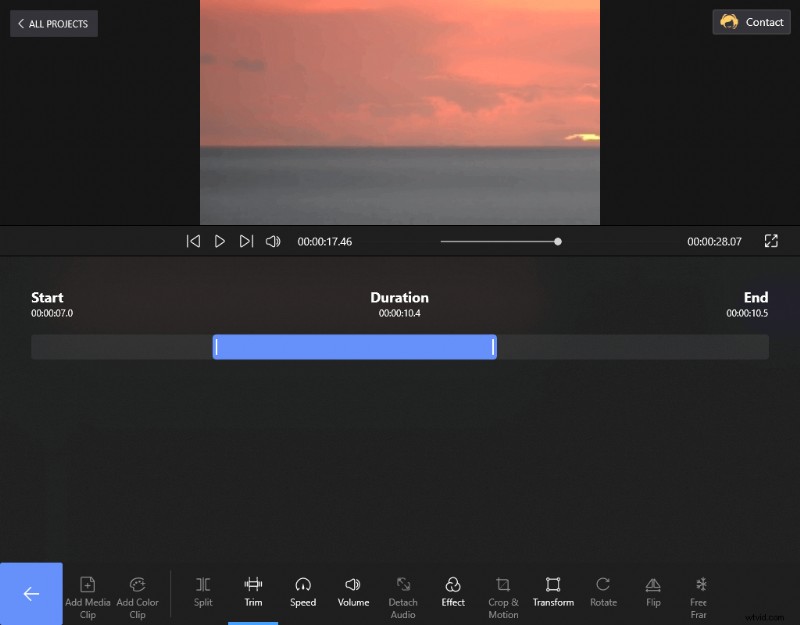Image resolution: width=800 pixels, height=625 pixels.
Task: Click Add Media Clip
Action: pos(88,592)
